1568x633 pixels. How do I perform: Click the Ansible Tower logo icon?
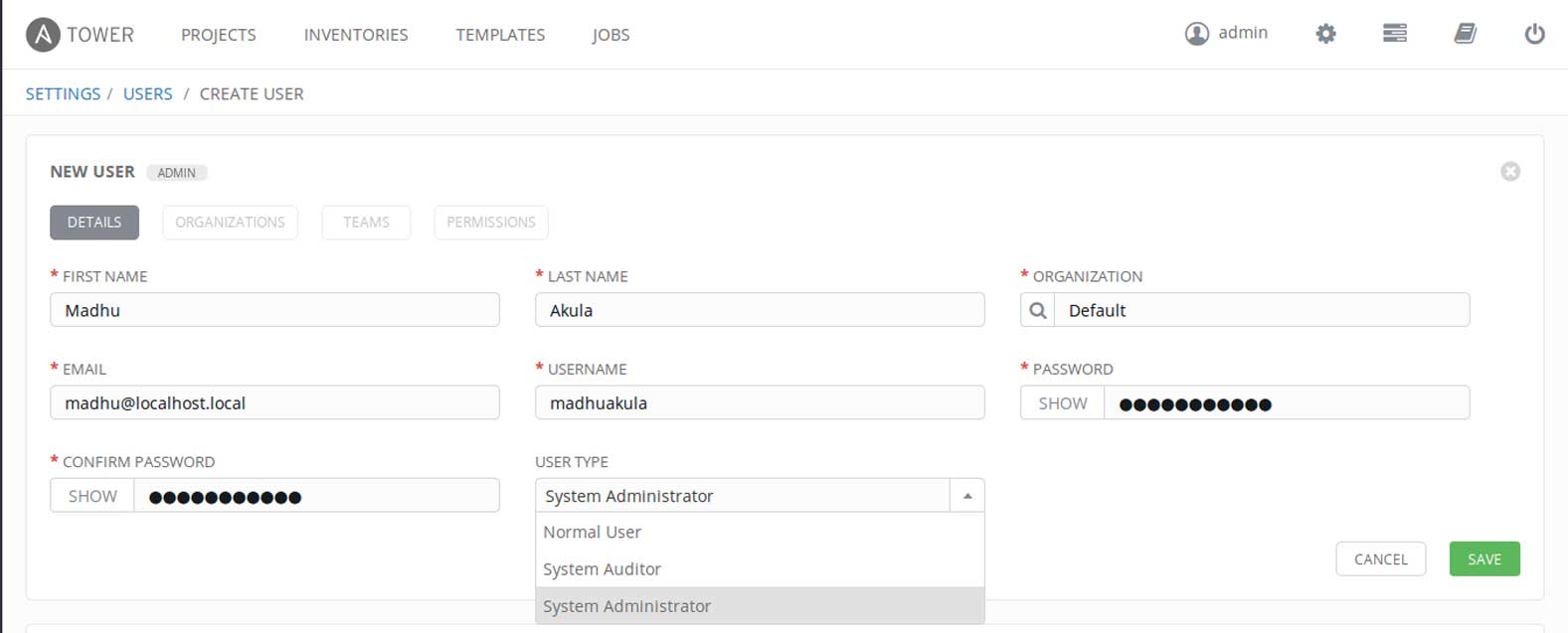click(x=43, y=35)
